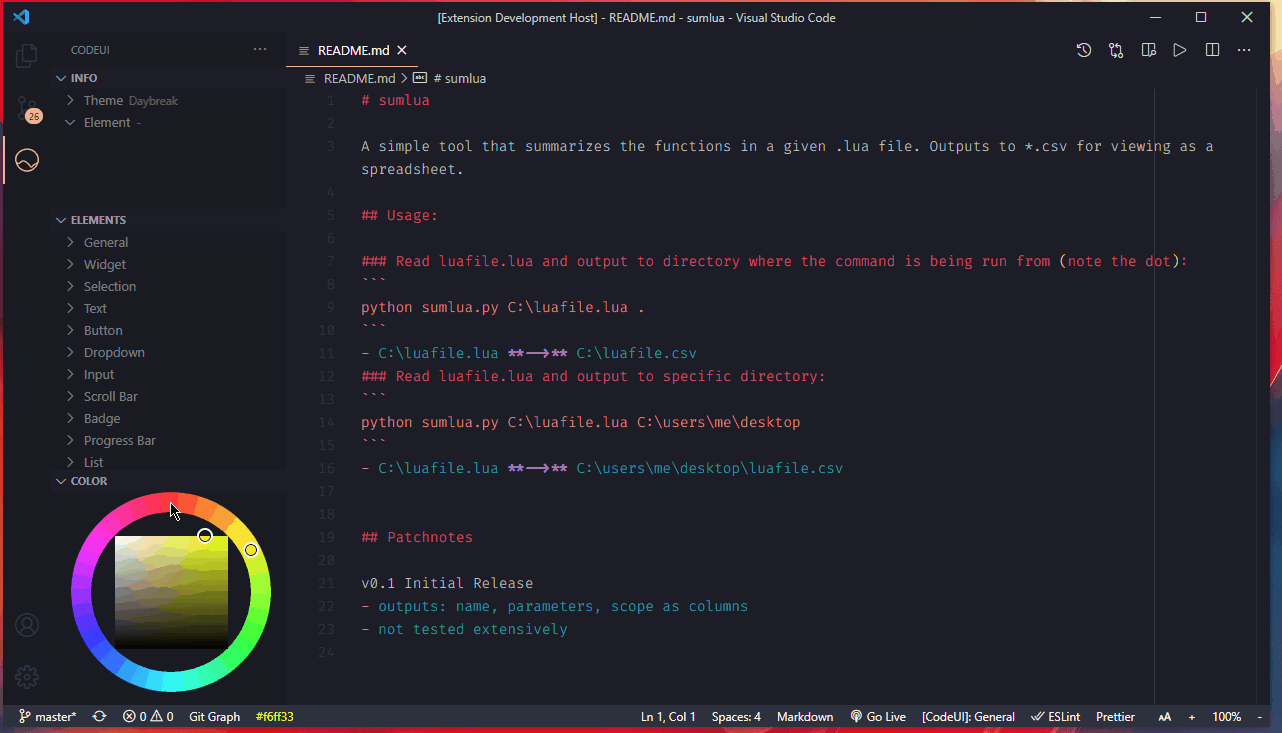
Task: Click the 100% zoom level item
Action: click(1226, 717)
